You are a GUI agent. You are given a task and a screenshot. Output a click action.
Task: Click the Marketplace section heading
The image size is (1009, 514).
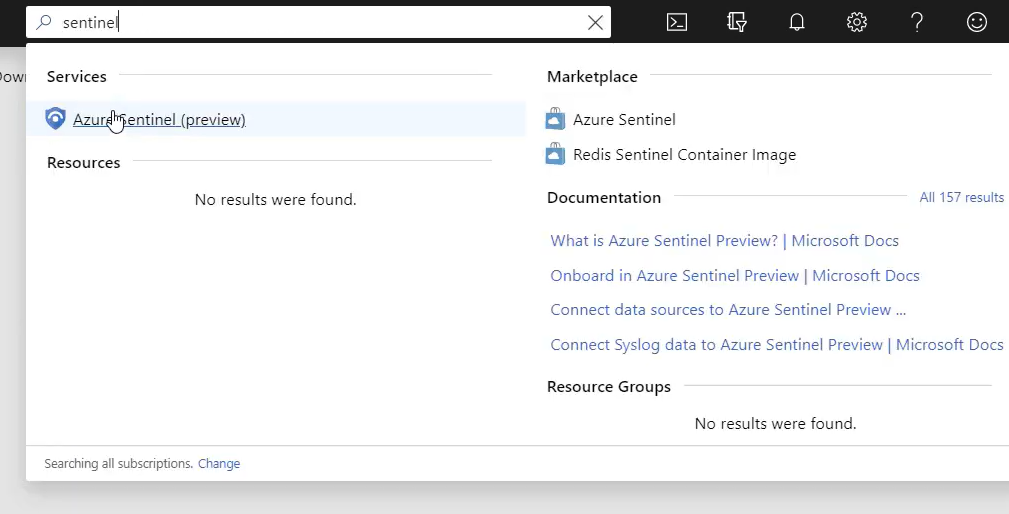click(x=592, y=77)
